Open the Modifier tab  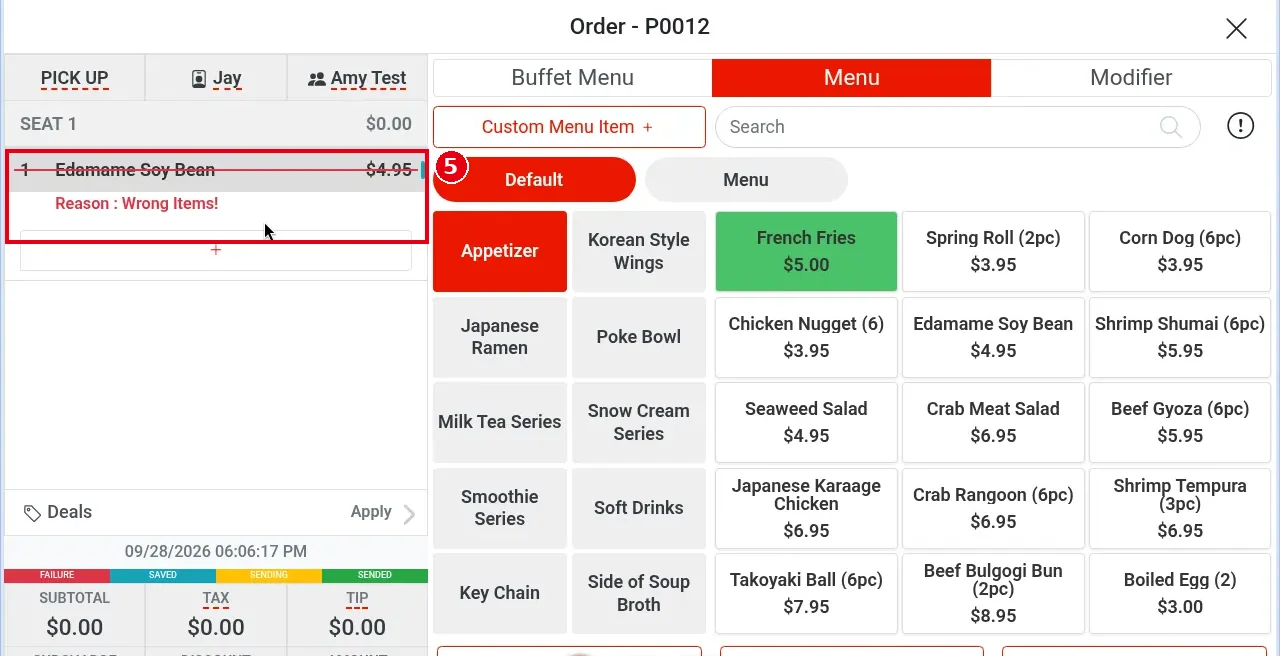point(1131,78)
